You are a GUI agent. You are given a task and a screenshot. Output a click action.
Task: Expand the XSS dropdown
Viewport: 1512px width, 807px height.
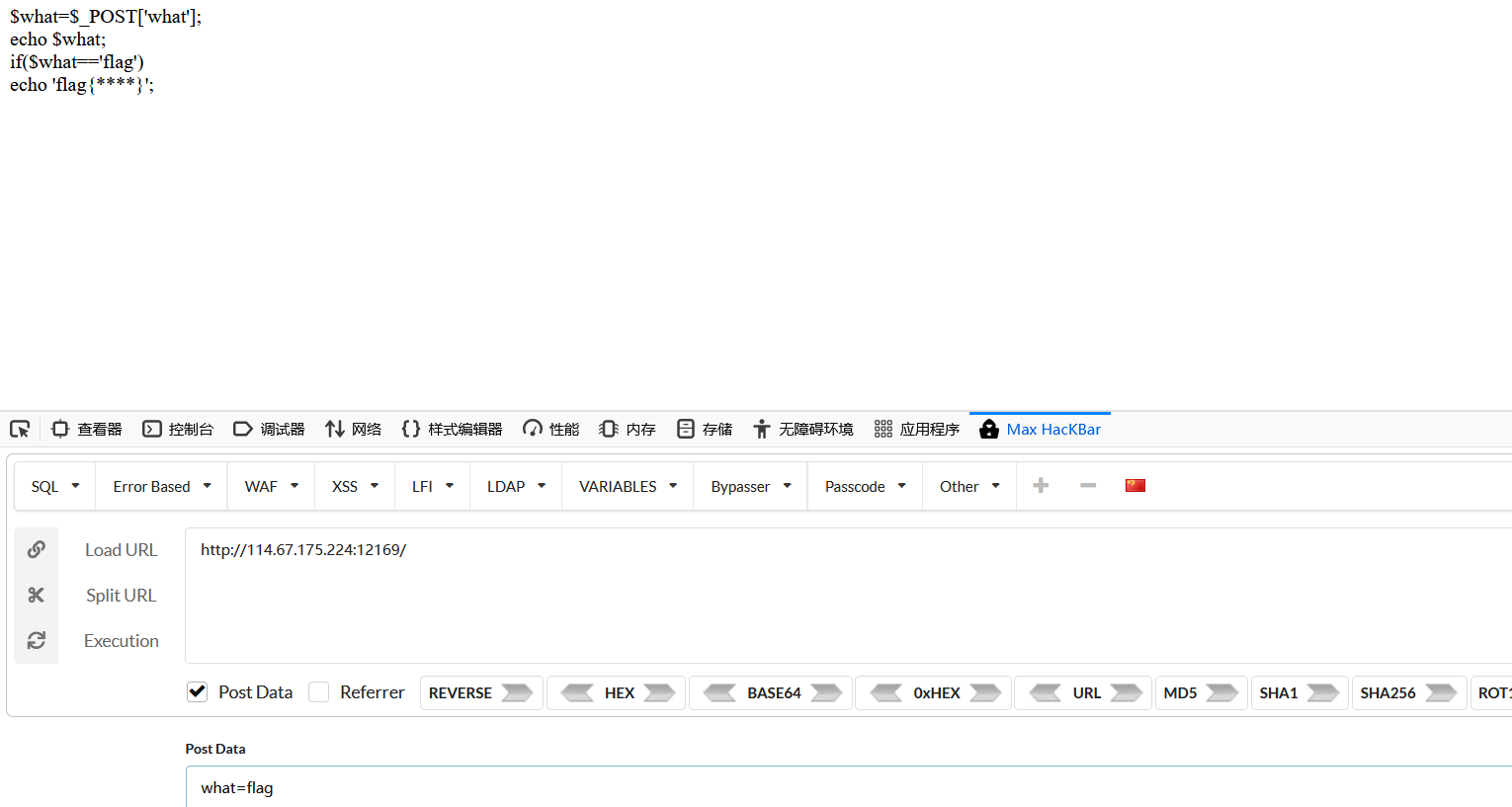tap(356, 486)
